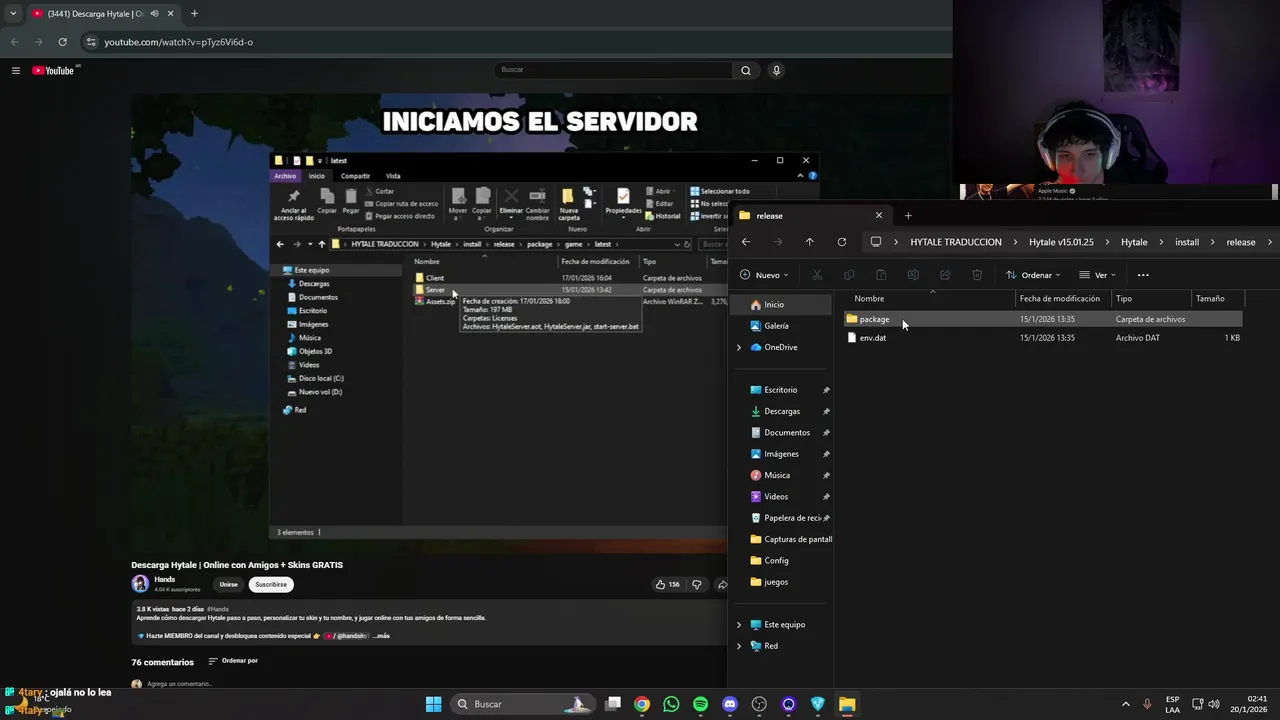Mute the YouTube tab via speaker icon
Image resolution: width=1280 pixels, height=720 pixels.
pos(155,13)
